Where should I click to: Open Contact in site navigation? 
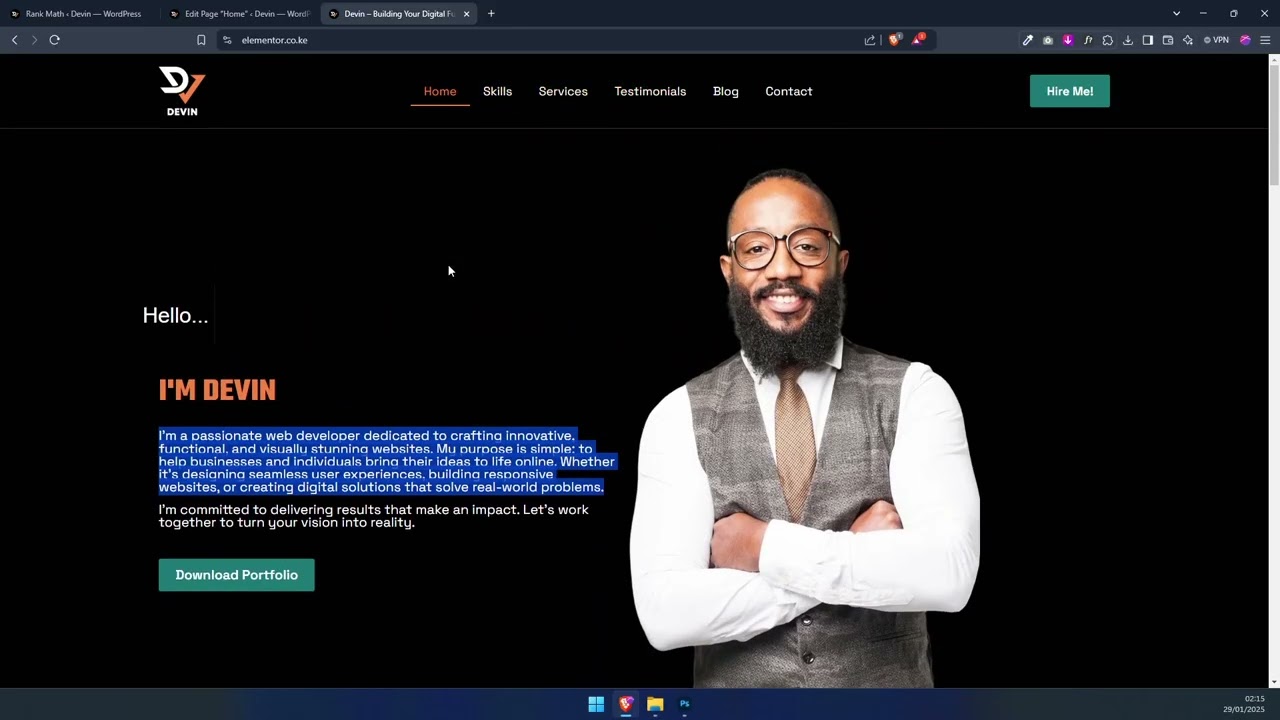coord(789,91)
